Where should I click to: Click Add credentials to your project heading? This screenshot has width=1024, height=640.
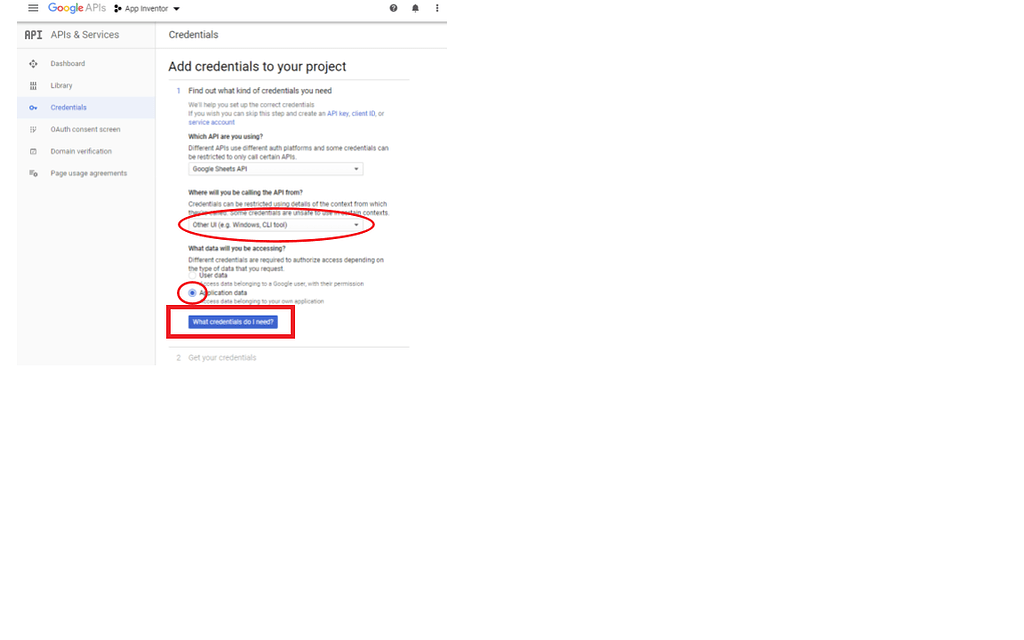coord(257,67)
